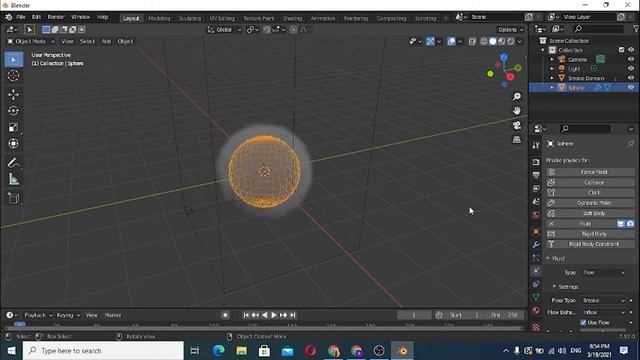Open the Render menu

[56, 17]
